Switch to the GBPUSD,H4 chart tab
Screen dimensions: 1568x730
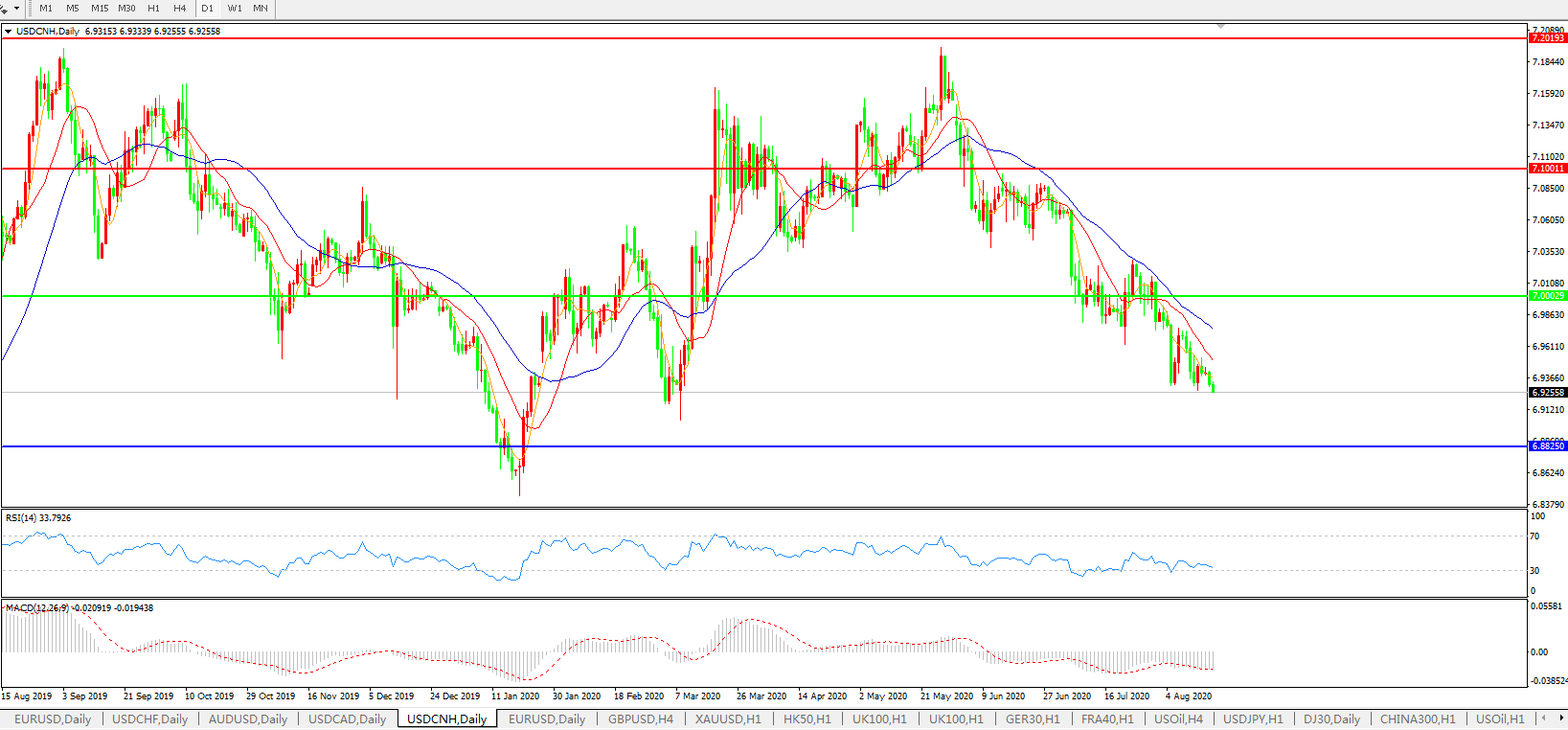click(x=640, y=719)
